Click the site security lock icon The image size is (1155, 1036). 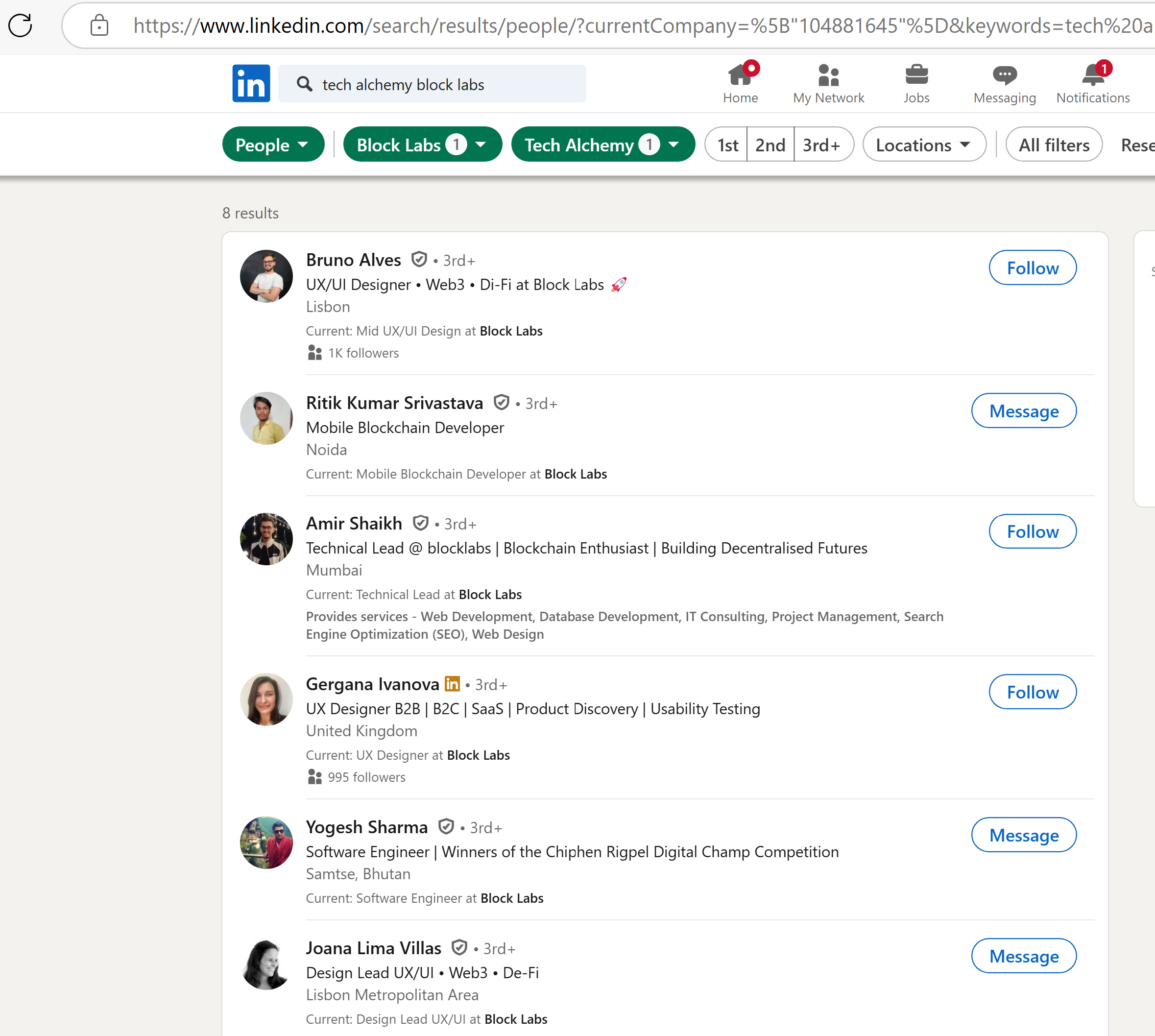coord(99,25)
